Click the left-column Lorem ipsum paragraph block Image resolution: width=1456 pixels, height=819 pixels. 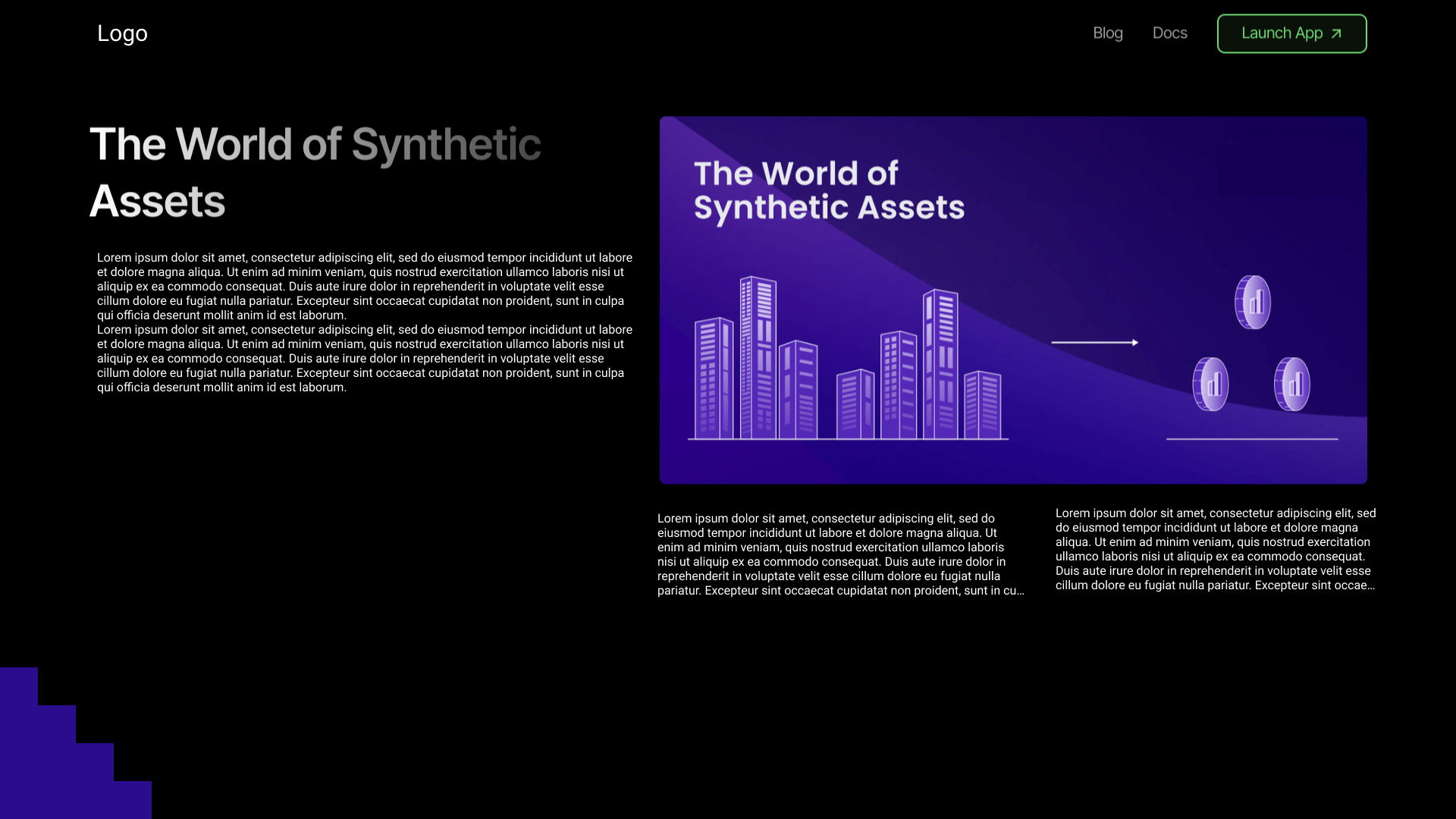[365, 322]
